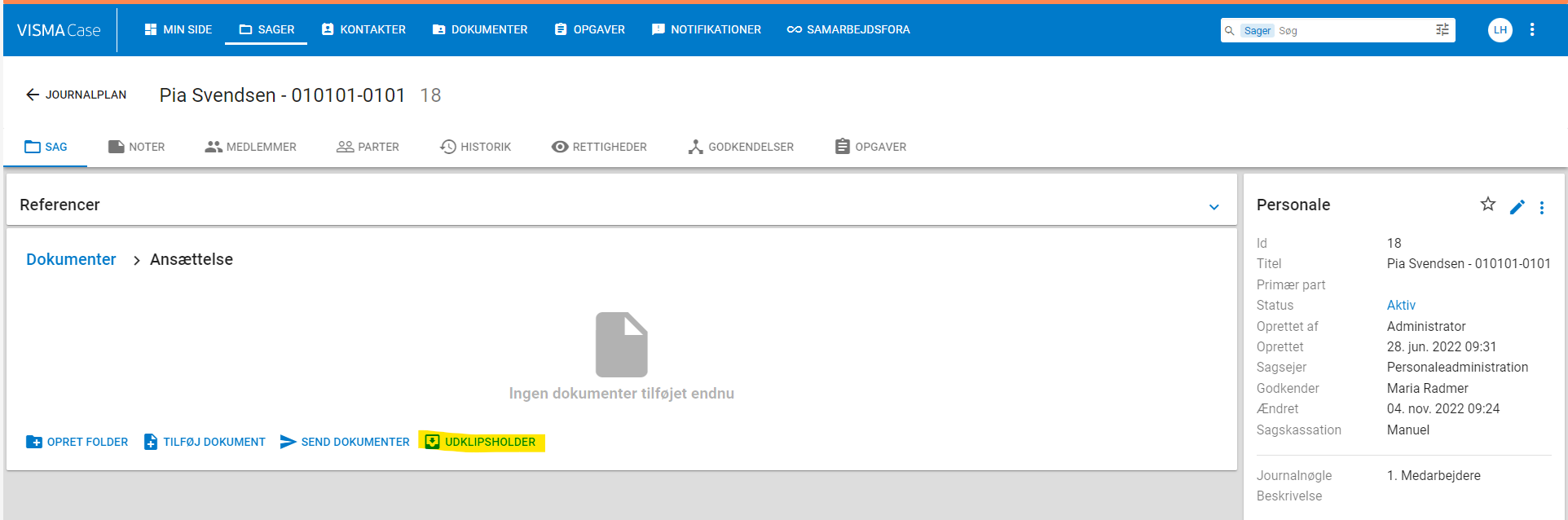The width and height of the screenshot is (1568, 520).
Task: Click Opret Folder button
Action: coord(77,442)
